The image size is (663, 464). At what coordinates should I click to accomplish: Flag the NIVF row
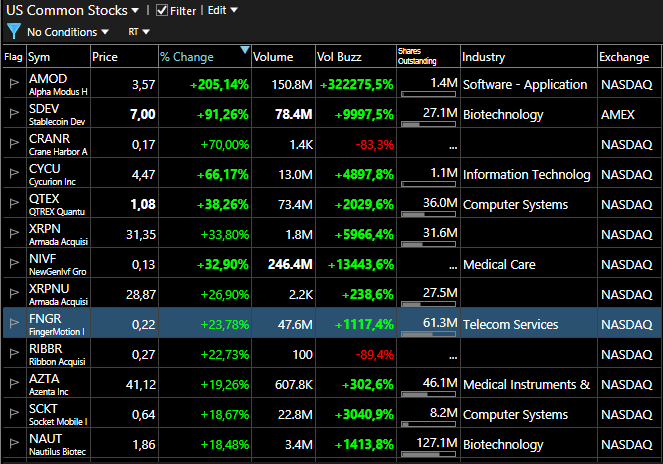point(14,264)
